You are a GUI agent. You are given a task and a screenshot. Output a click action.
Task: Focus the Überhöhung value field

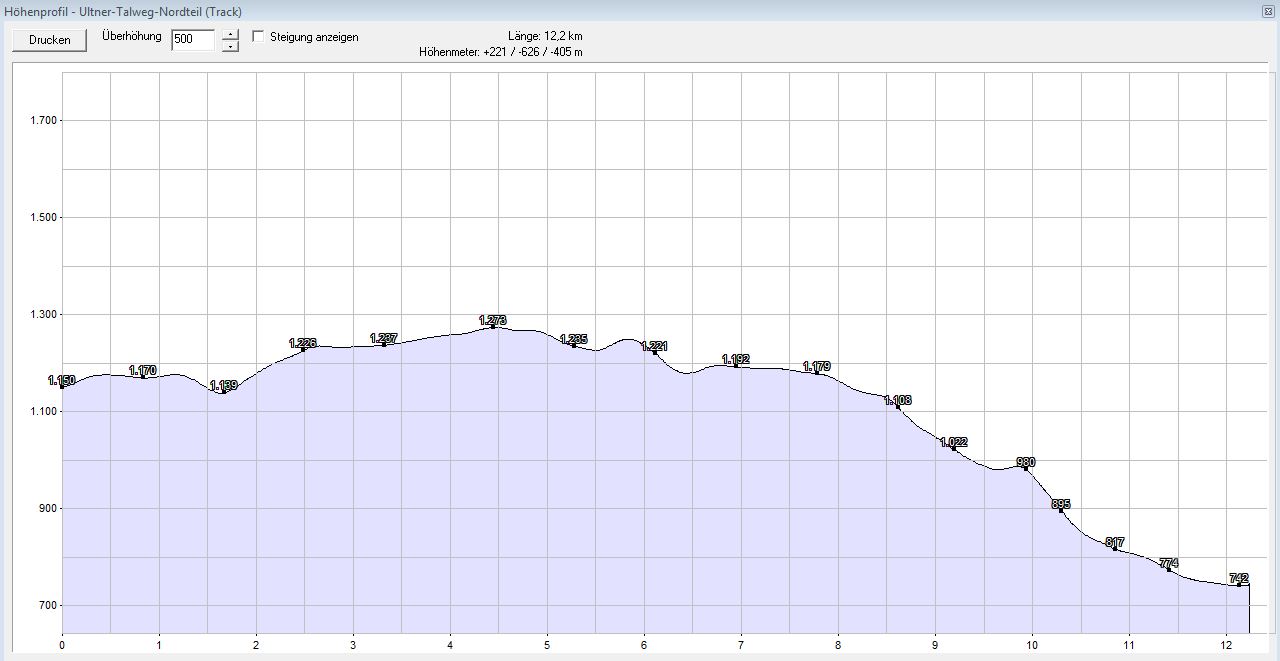coord(192,40)
